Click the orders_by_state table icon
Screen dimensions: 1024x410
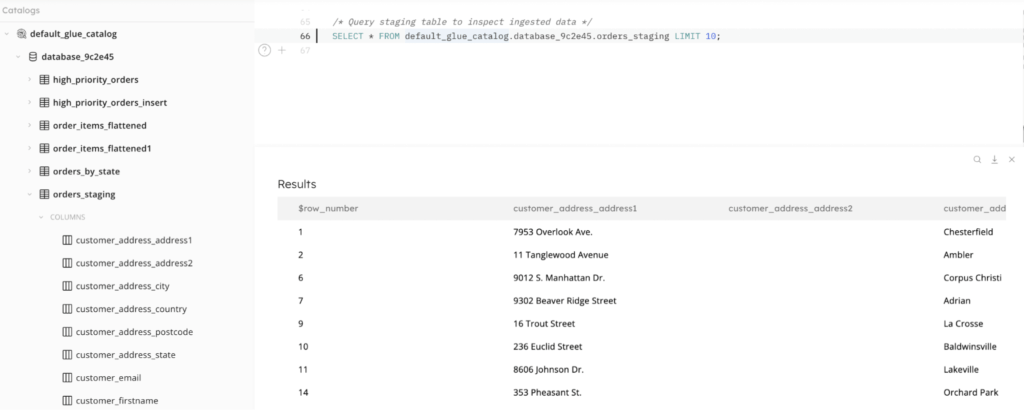pos(44,171)
